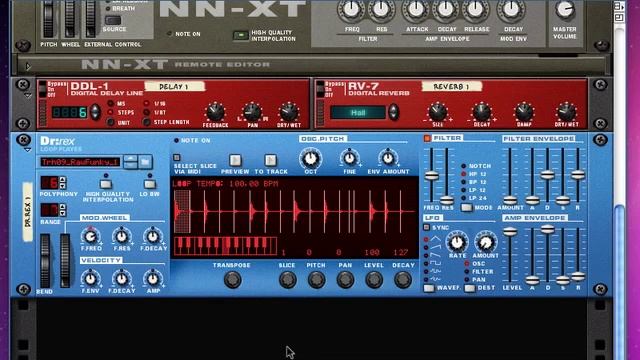Click the LFO Dest button
This screenshot has height=360, width=640.
pyautogui.click(x=470, y=288)
